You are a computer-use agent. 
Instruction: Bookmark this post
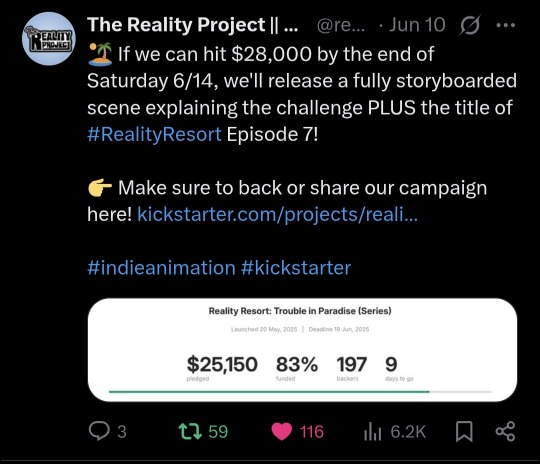[464, 432]
